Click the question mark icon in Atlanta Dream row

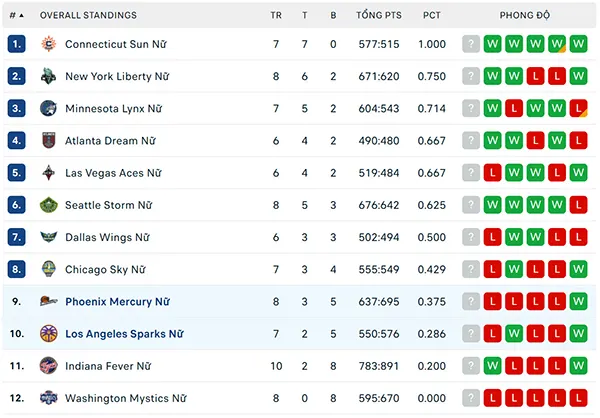(x=471, y=140)
